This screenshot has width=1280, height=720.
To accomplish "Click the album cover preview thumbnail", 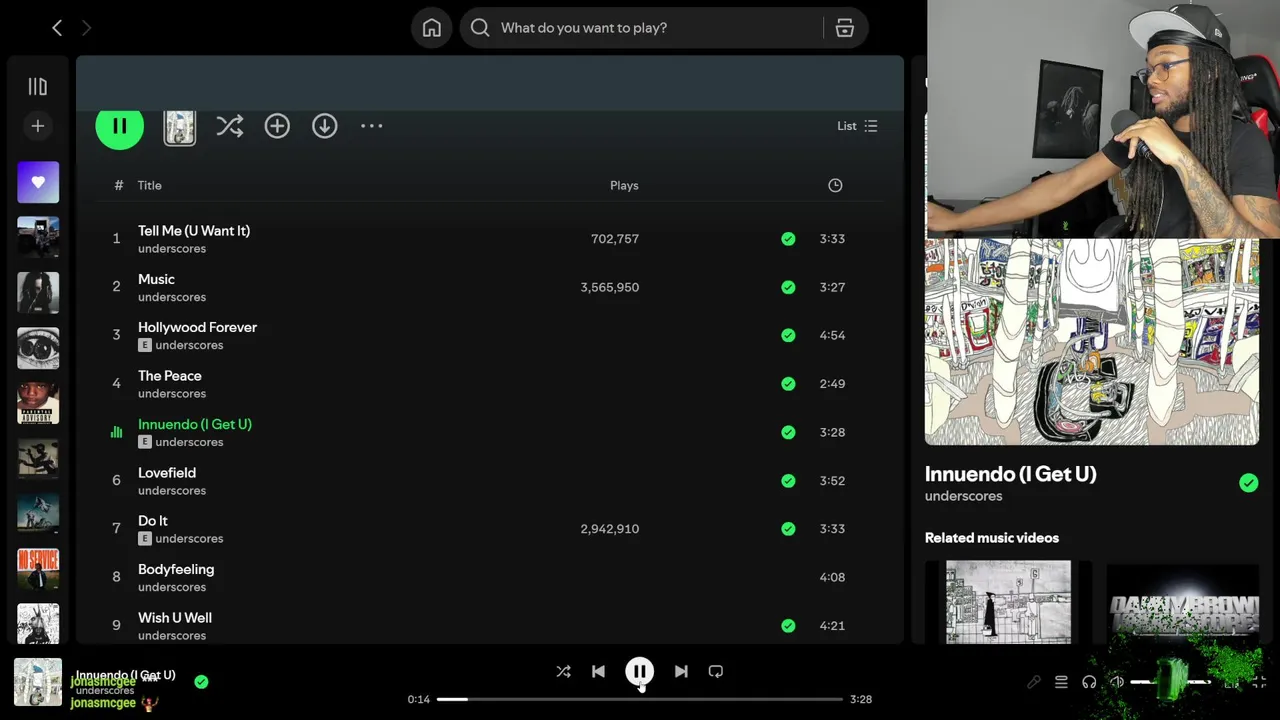I will [x=180, y=127].
